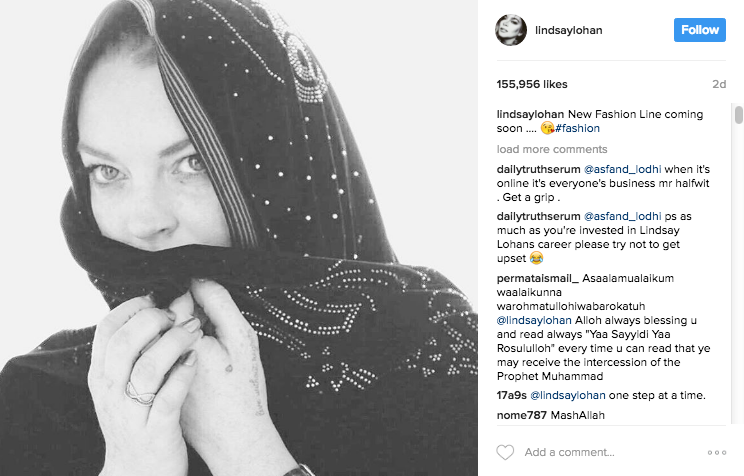Open the #fashion hashtag

point(577,129)
